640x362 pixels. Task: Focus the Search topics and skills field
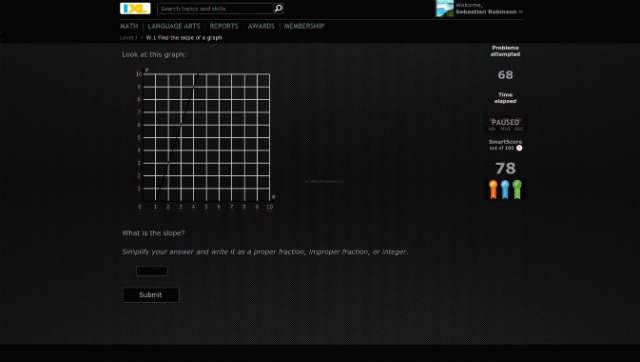[215, 9]
